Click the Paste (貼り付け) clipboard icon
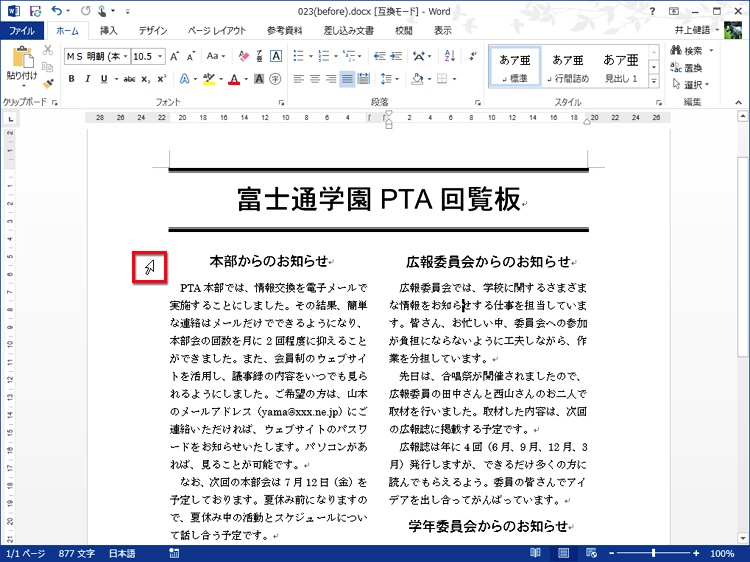The width and height of the screenshot is (750, 562). 22,57
